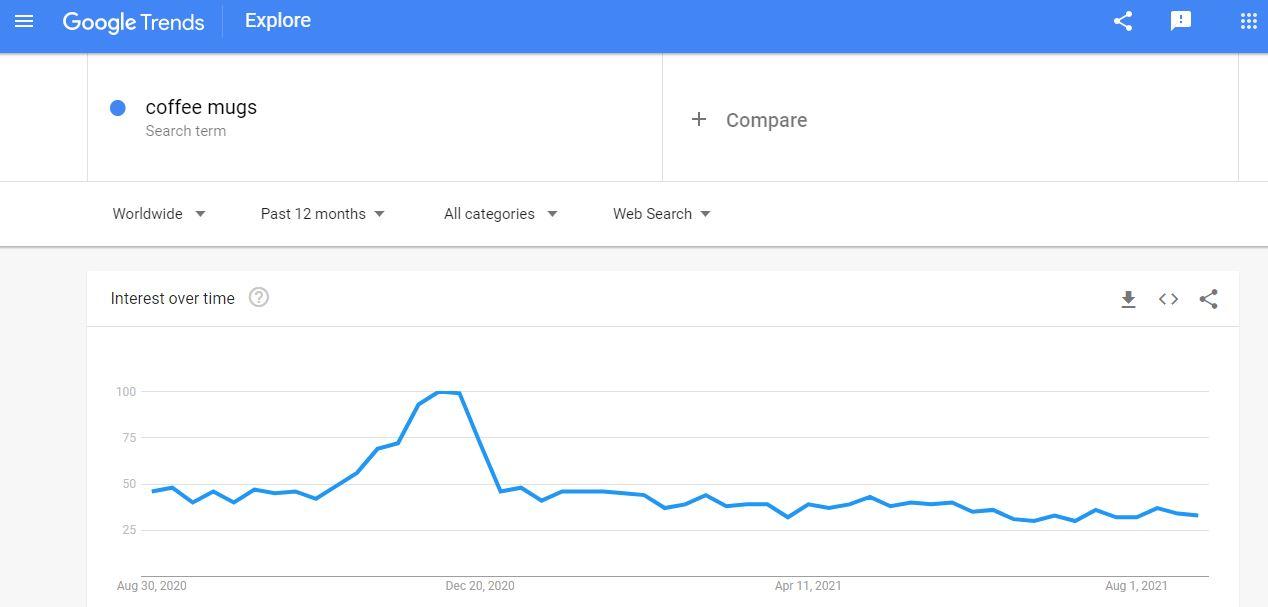Open the Interest over time help icon
Image resolution: width=1268 pixels, height=607 pixels.
tap(259, 297)
